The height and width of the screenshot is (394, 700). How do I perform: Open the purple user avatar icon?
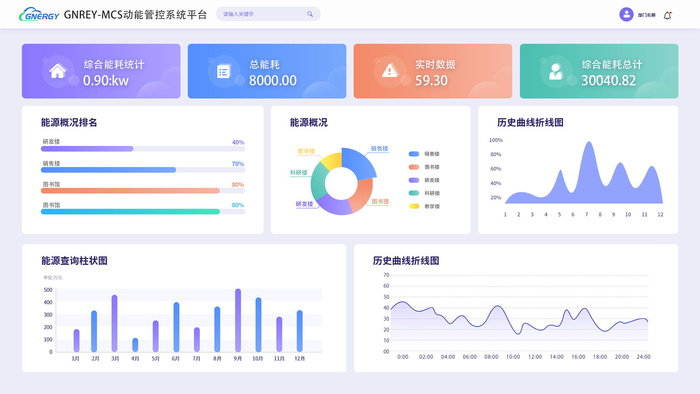tap(626, 14)
